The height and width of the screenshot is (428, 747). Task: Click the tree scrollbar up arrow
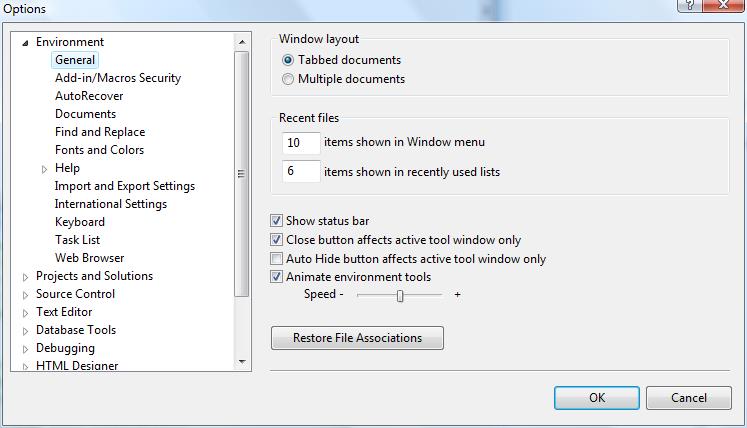(242, 42)
